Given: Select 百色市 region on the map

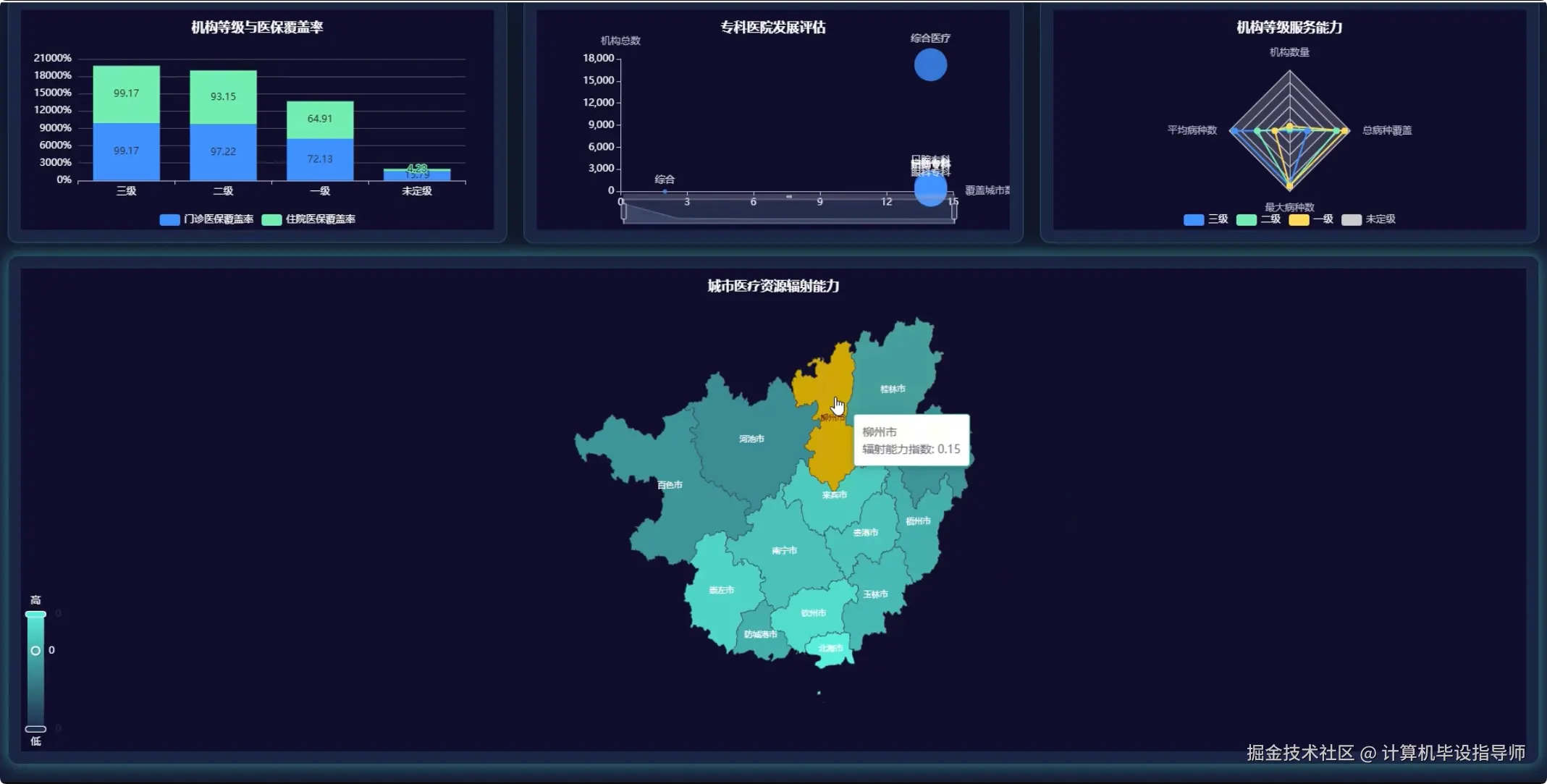Looking at the screenshot, I should click(670, 485).
